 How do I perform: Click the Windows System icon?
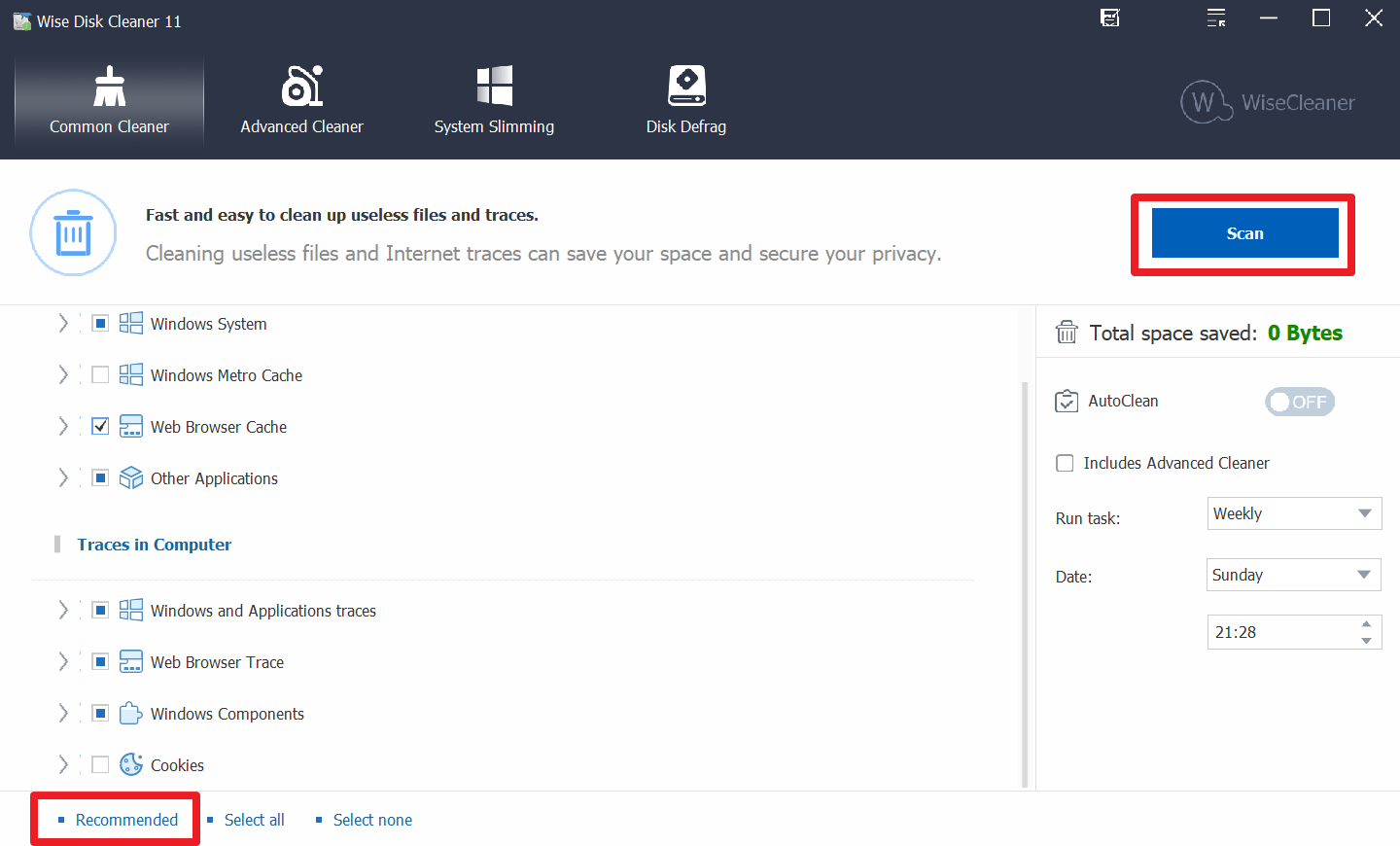(x=131, y=323)
